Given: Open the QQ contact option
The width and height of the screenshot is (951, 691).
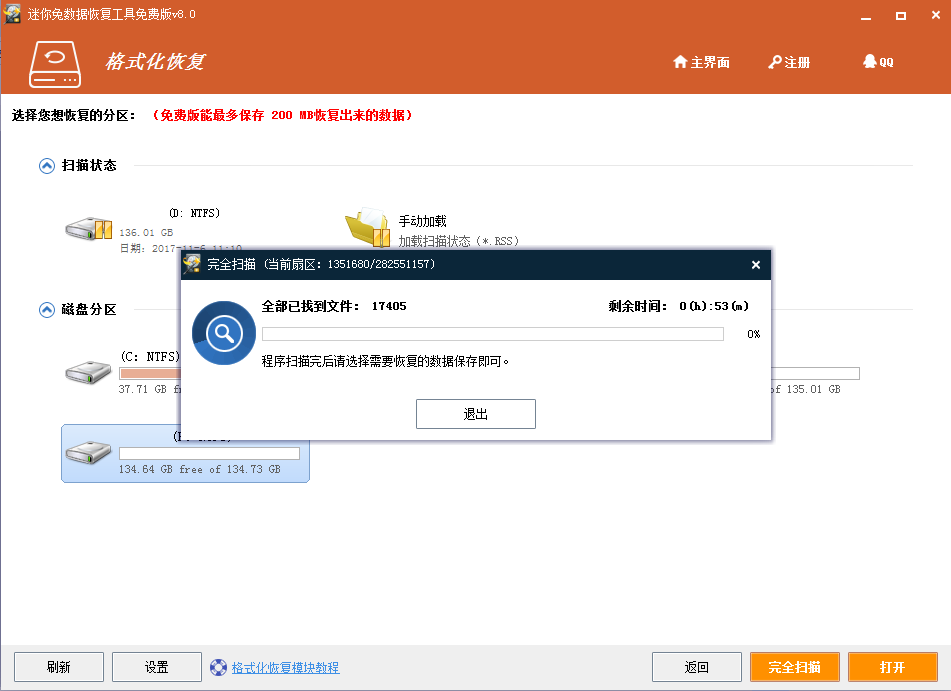Looking at the screenshot, I should tap(878, 61).
